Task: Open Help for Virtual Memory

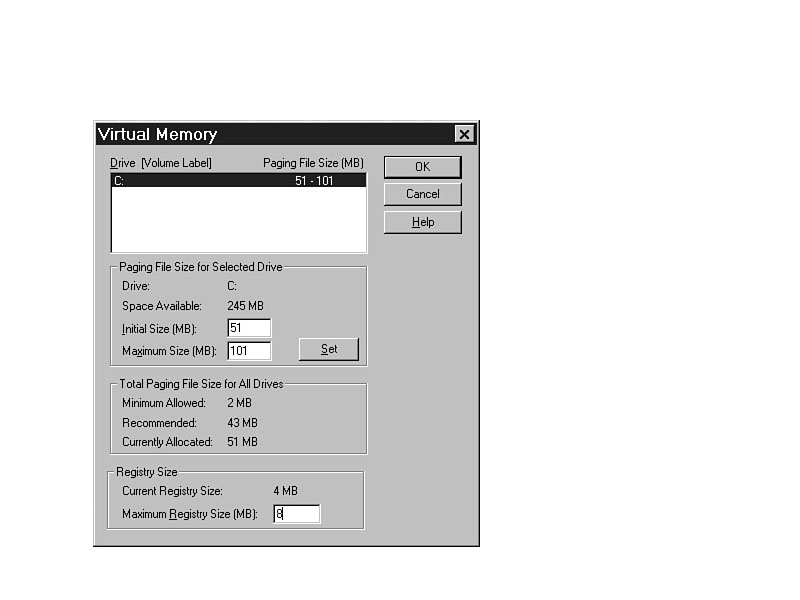Action: click(422, 222)
